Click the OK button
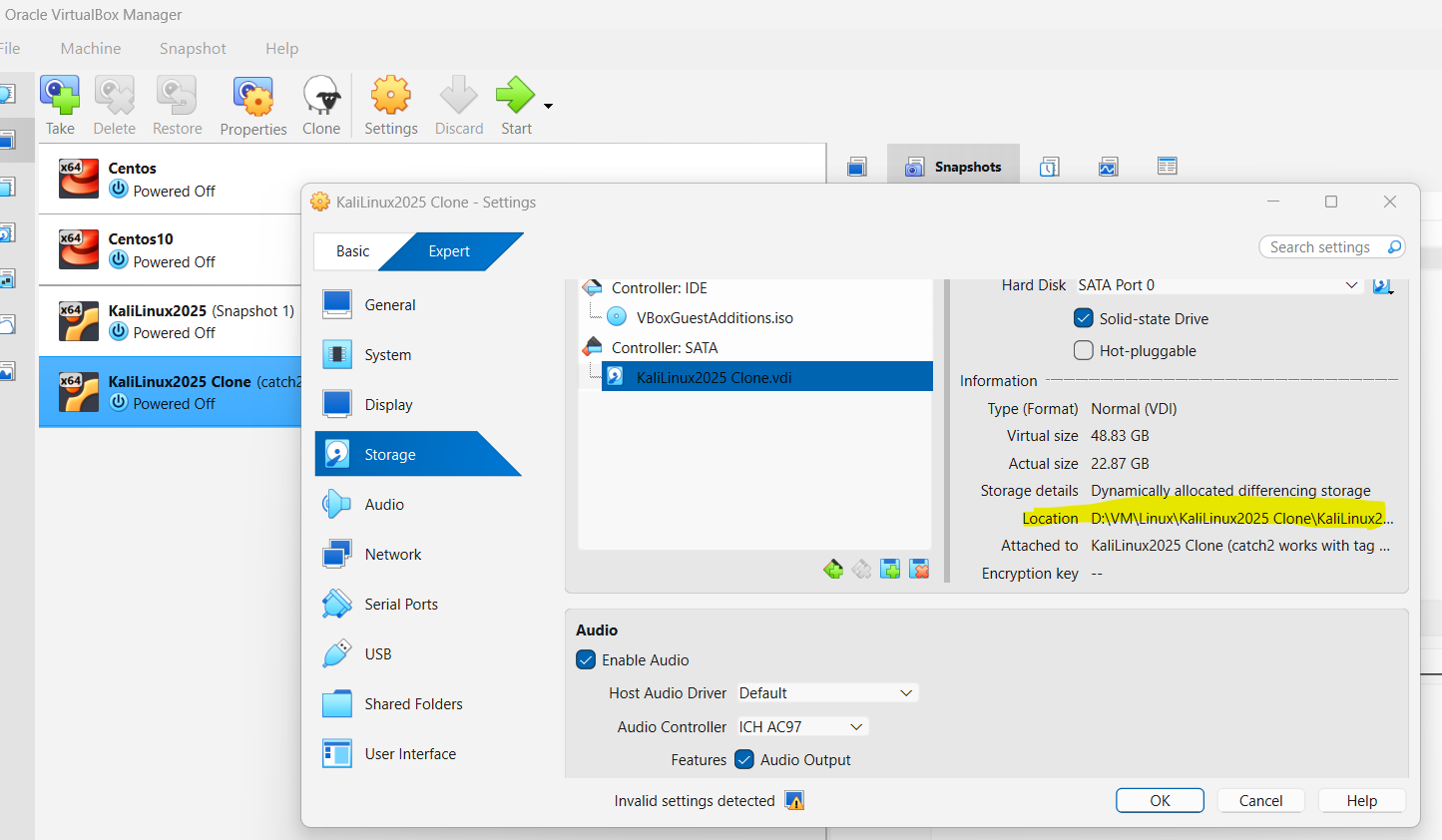The width and height of the screenshot is (1442, 840). [x=1160, y=800]
